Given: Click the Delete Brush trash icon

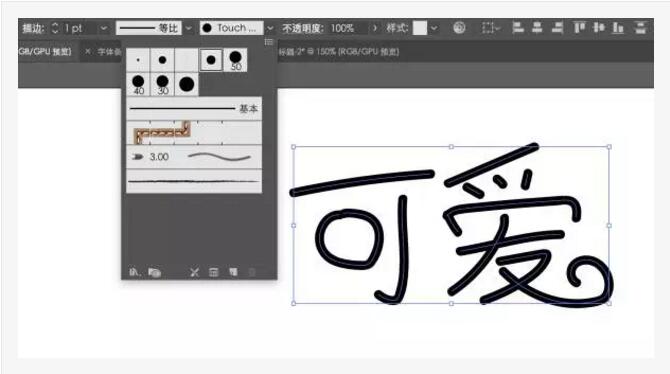Looking at the screenshot, I should pyautogui.click(x=252, y=272).
